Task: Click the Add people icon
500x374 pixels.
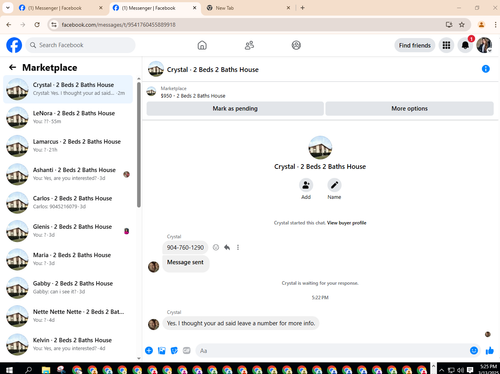Action: [x=306, y=185]
